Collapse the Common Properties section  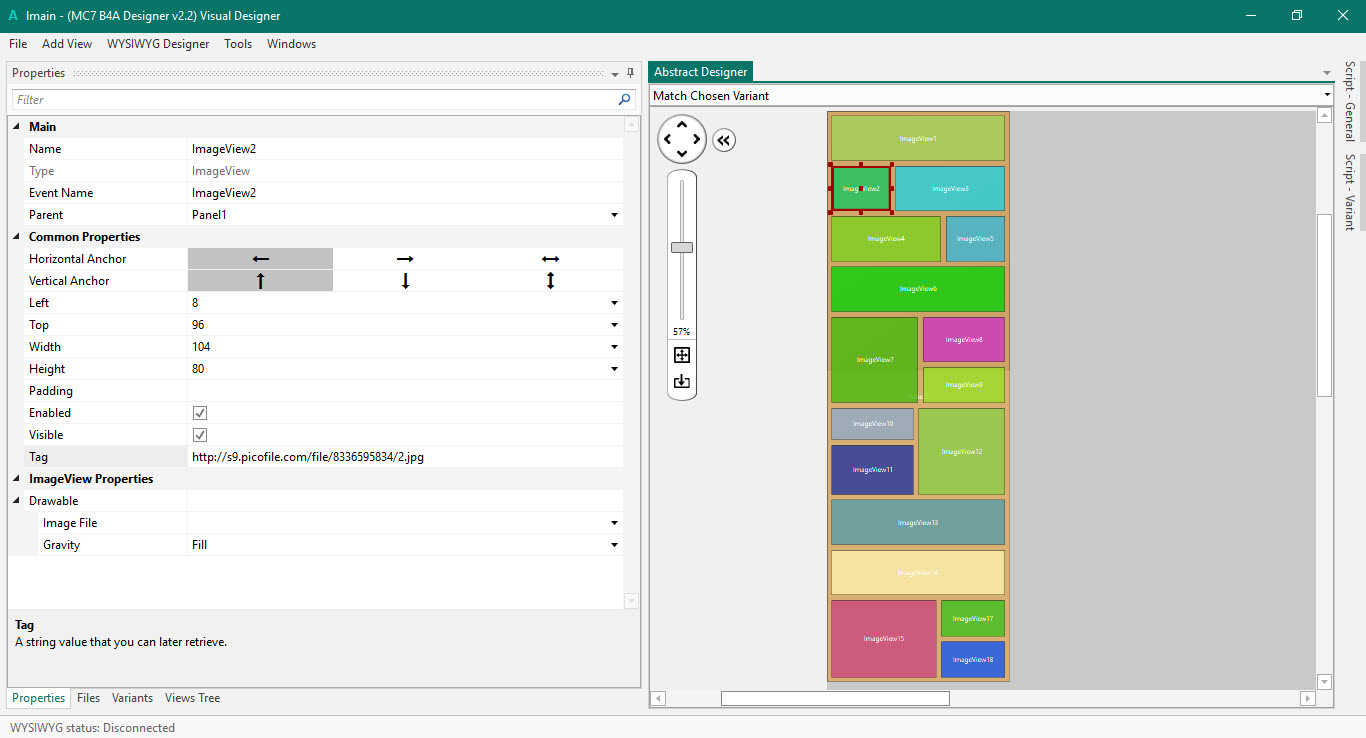(16, 237)
